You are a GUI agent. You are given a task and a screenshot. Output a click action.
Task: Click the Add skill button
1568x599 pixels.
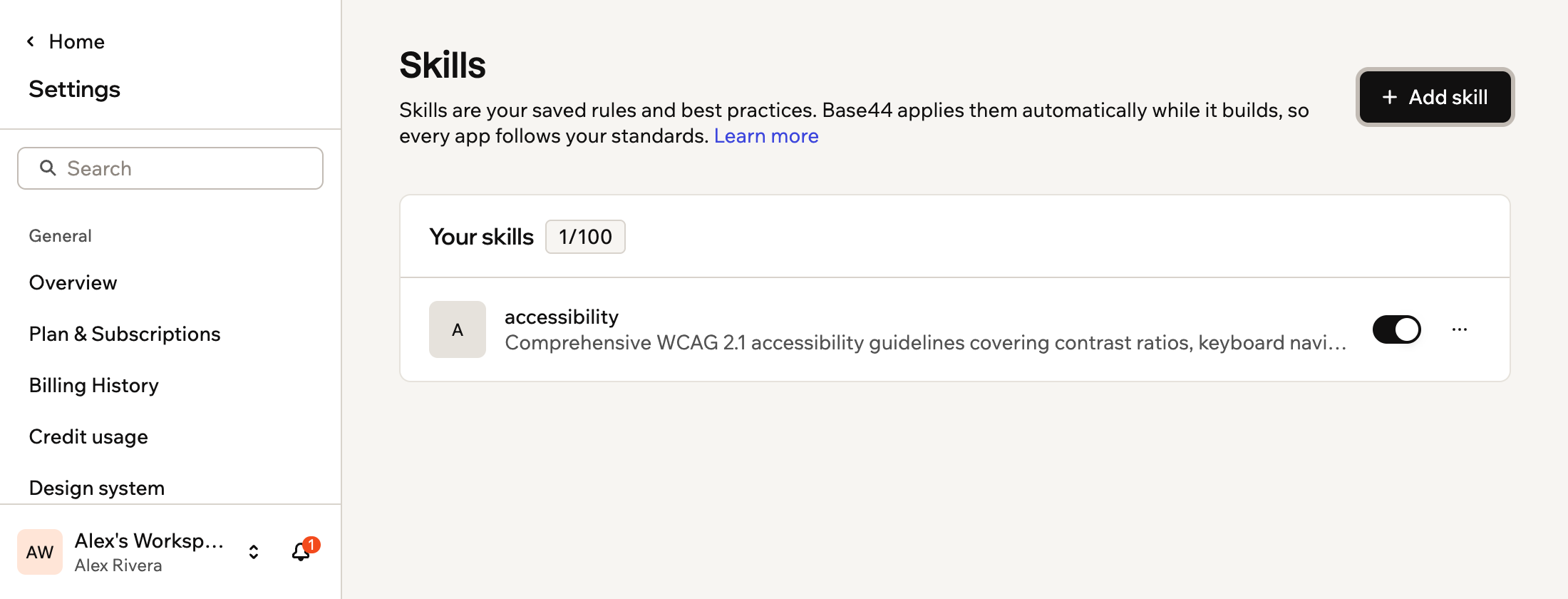coord(1435,97)
